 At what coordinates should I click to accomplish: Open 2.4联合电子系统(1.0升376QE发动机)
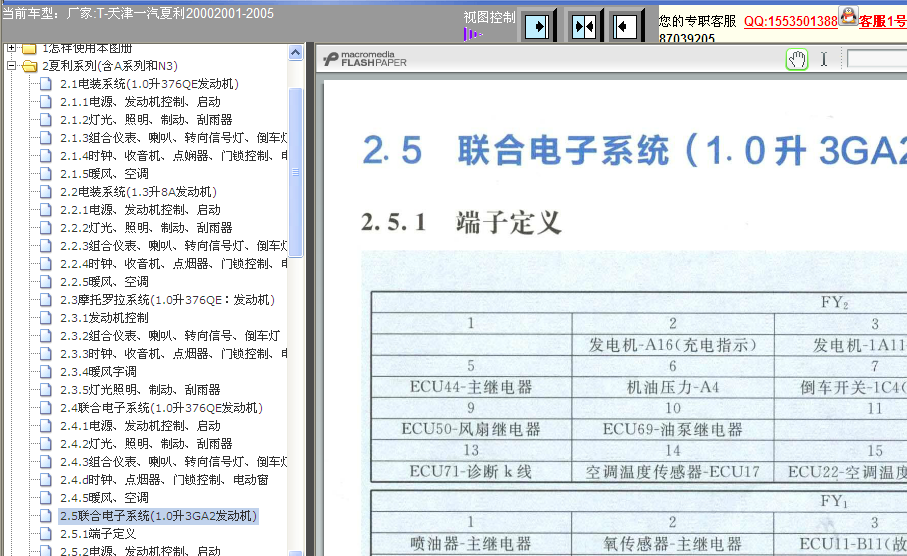click(161, 407)
